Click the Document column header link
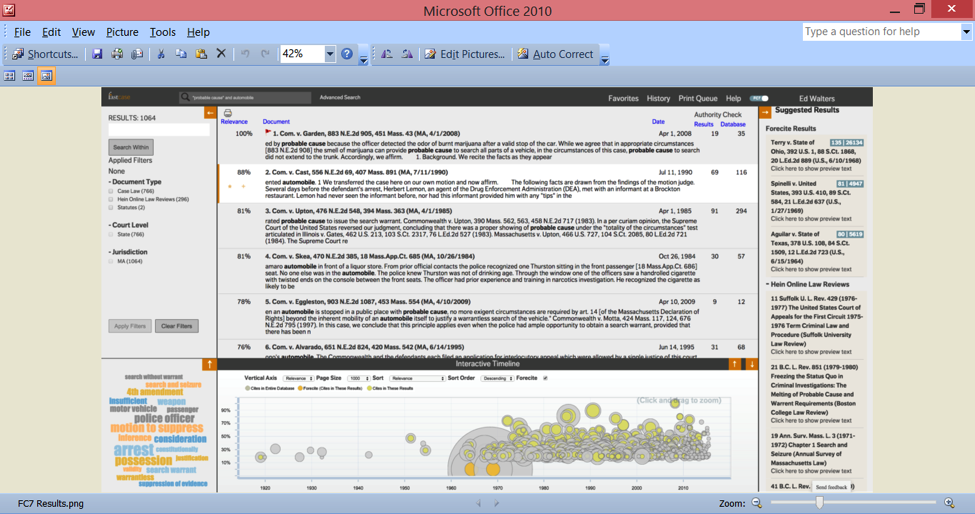Image resolution: width=975 pixels, height=514 pixels. [x=276, y=122]
